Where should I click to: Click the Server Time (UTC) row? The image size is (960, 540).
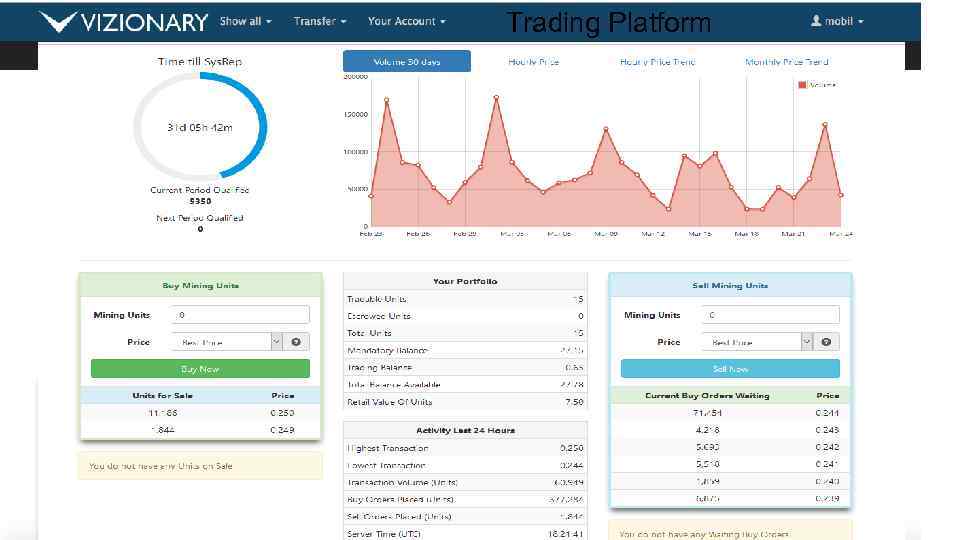point(465,534)
